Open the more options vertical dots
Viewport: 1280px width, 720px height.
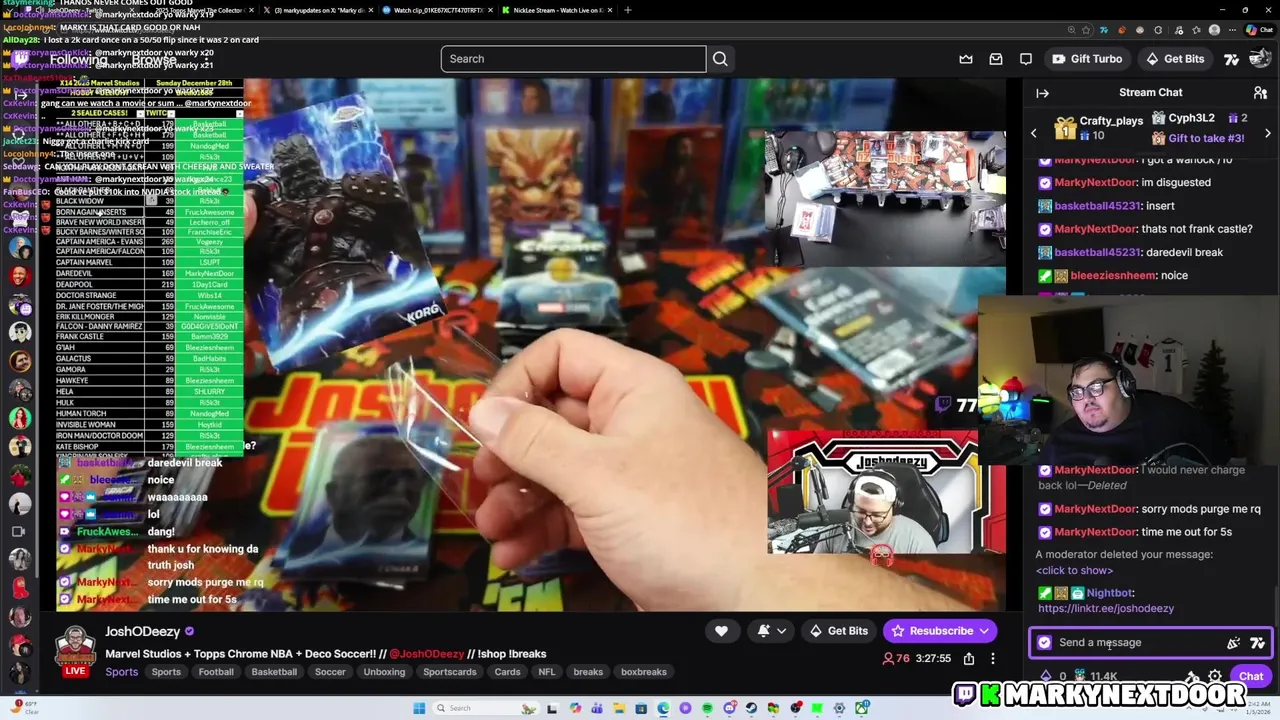[x=993, y=658]
